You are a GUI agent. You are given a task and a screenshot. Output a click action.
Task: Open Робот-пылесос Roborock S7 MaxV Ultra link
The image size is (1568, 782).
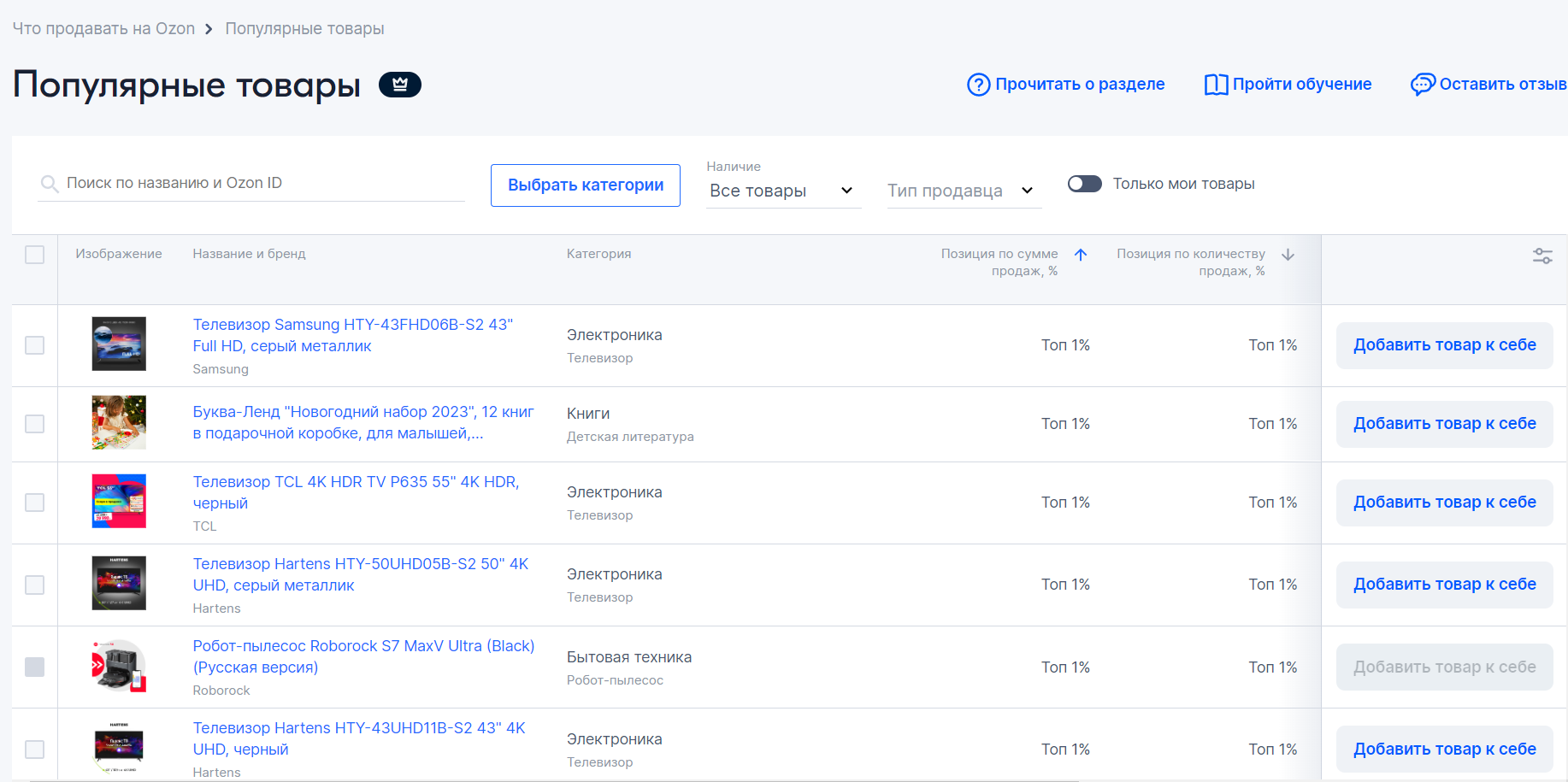click(x=363, y=656)
